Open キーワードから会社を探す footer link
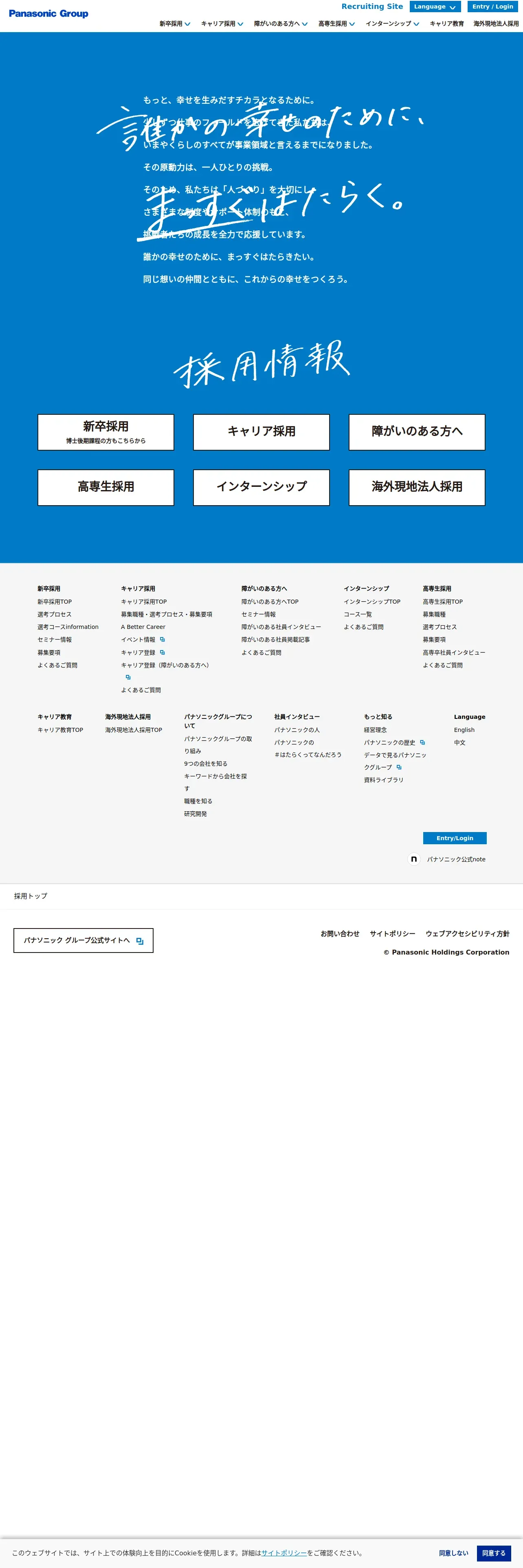The height and width of the screenshot is (1568, 523). (x=215, y=782)
